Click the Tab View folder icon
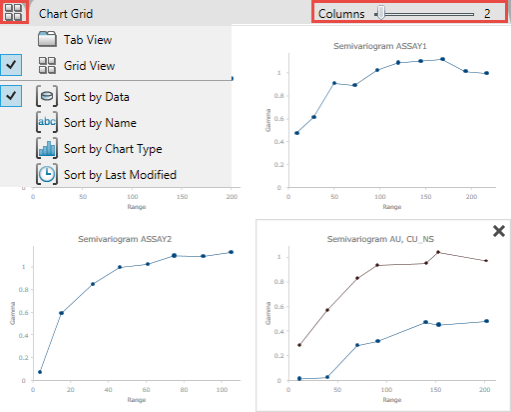 (x=47, y=39)
